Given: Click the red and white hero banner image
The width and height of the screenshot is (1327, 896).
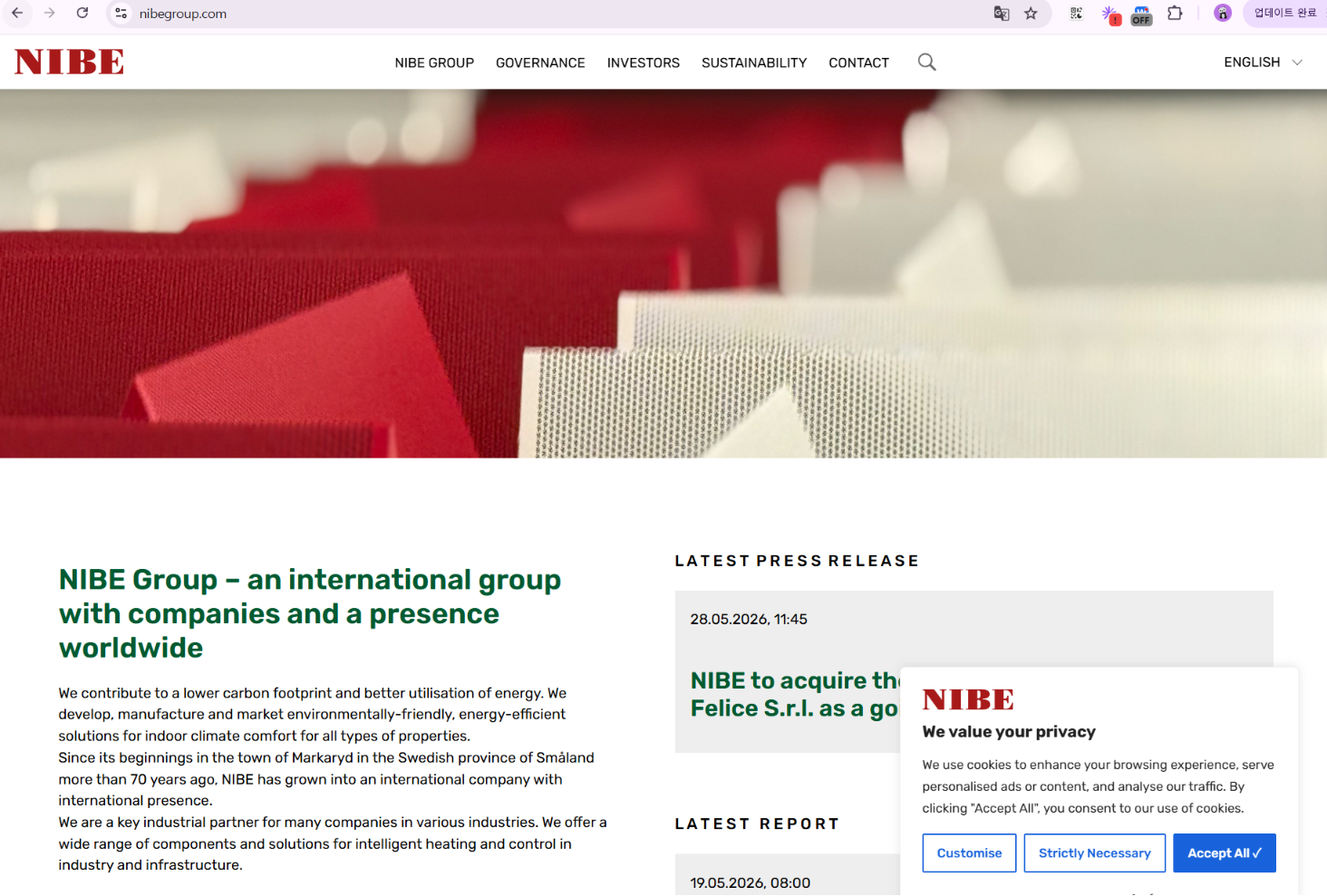Looking at the screenshot, I should [663, 274].
